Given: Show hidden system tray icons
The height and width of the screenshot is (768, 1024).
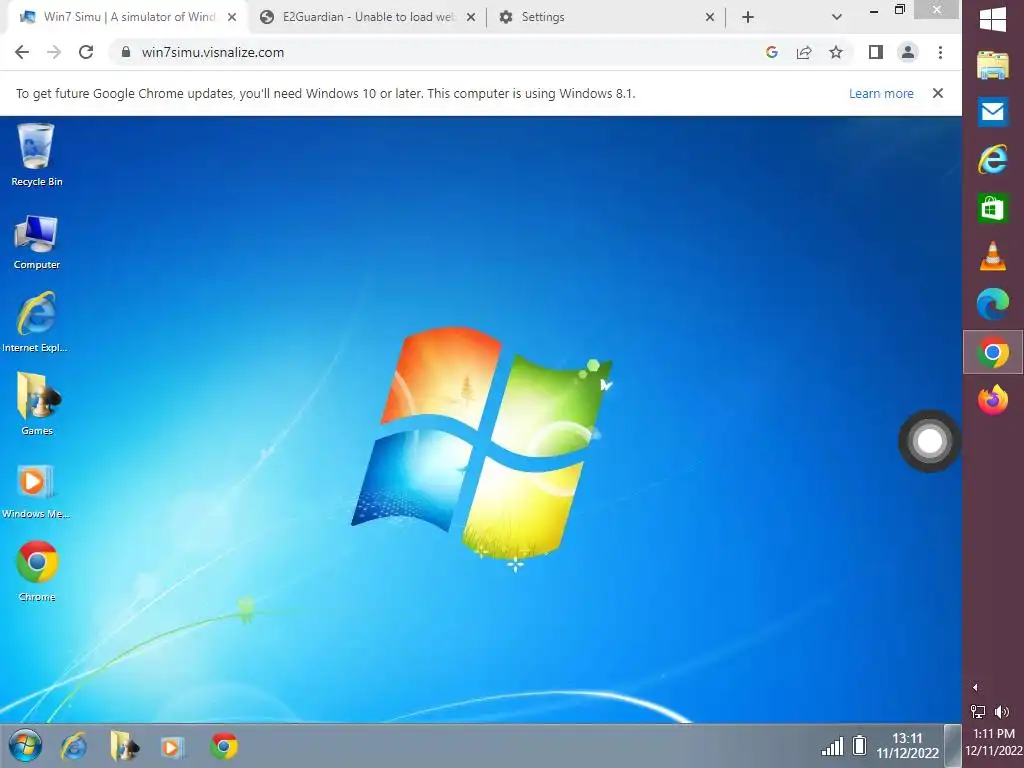Looking at the screenshot, I should point(975,687).
